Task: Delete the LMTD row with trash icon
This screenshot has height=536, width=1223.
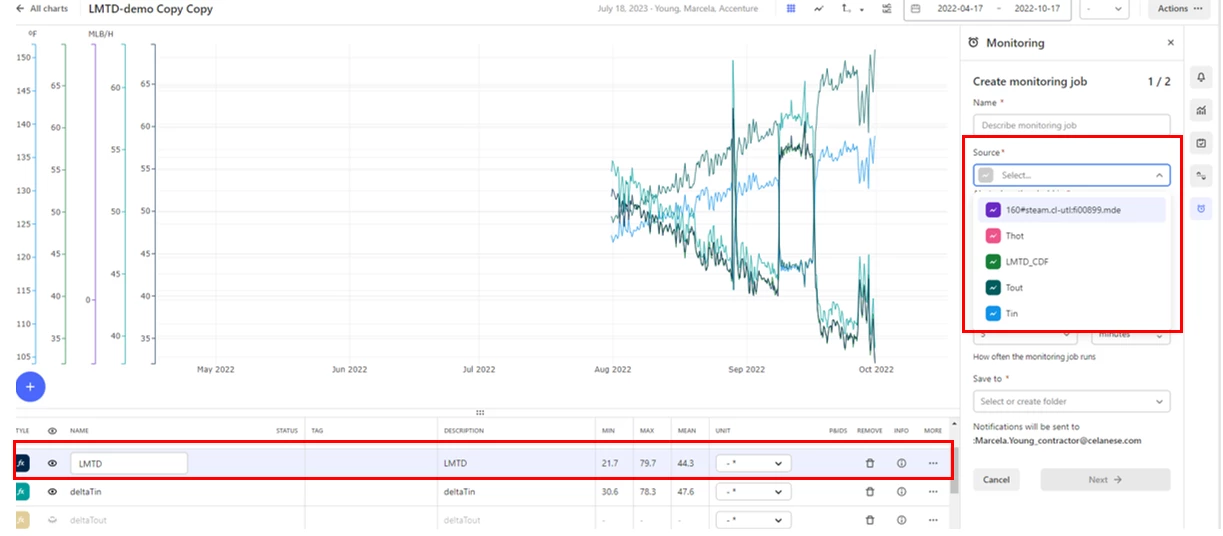Action: click(870, 463)
